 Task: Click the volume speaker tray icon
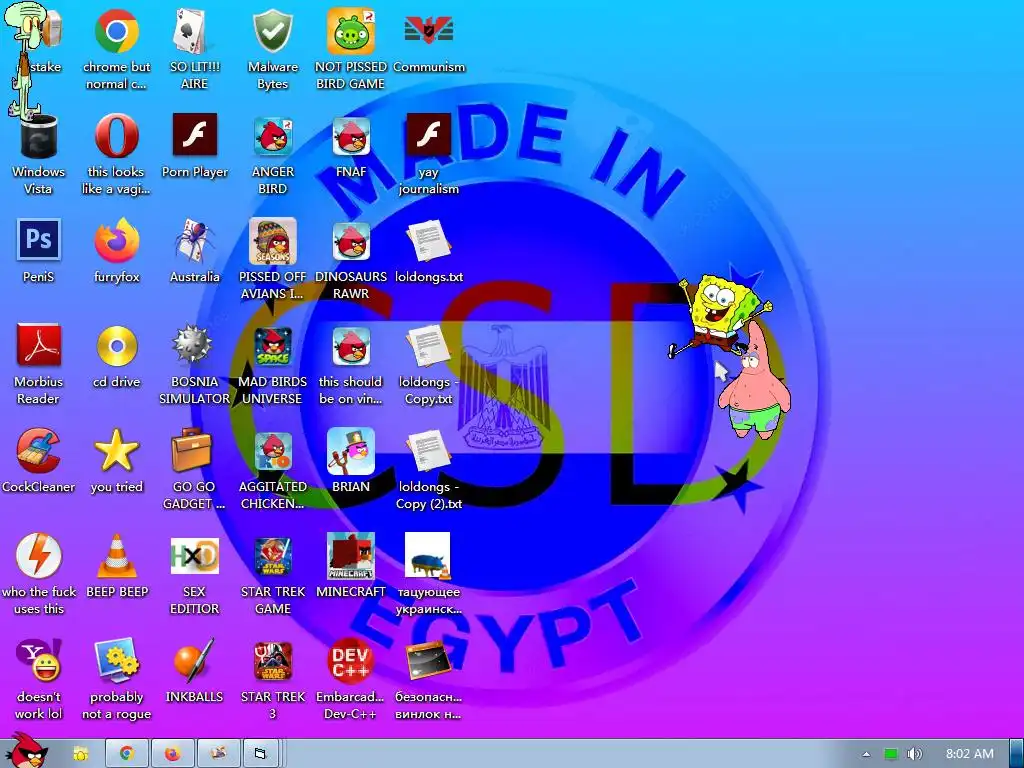click(x=915, y=754)
